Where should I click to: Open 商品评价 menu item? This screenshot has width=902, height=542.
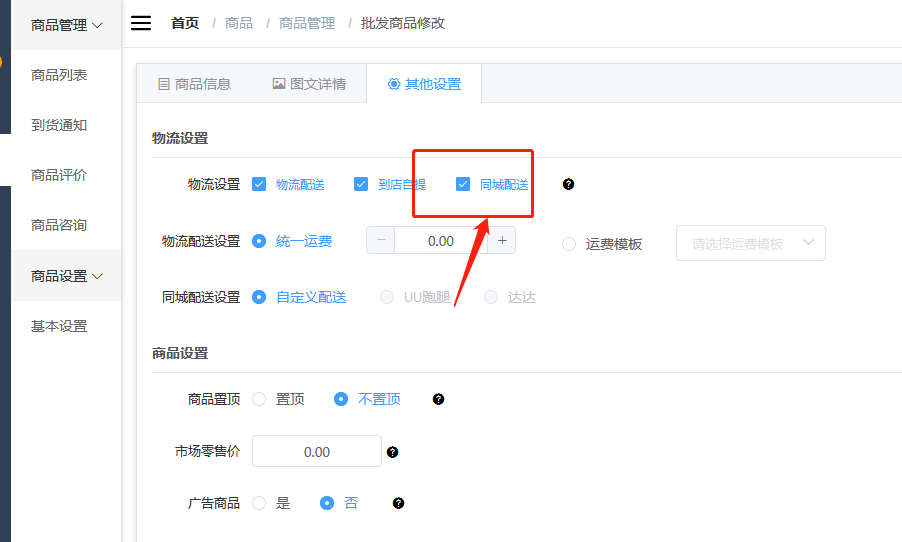click(59, 175)
